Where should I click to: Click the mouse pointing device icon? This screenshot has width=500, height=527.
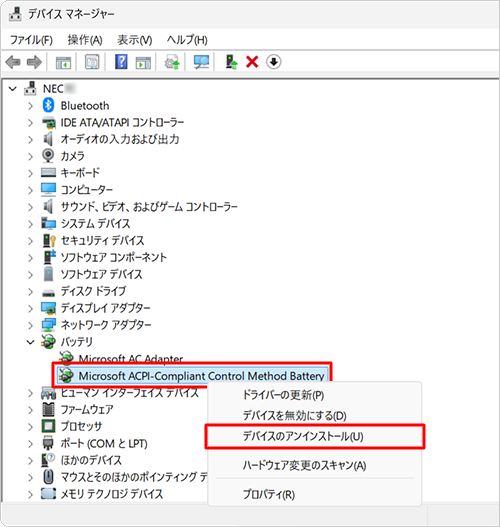48,477
